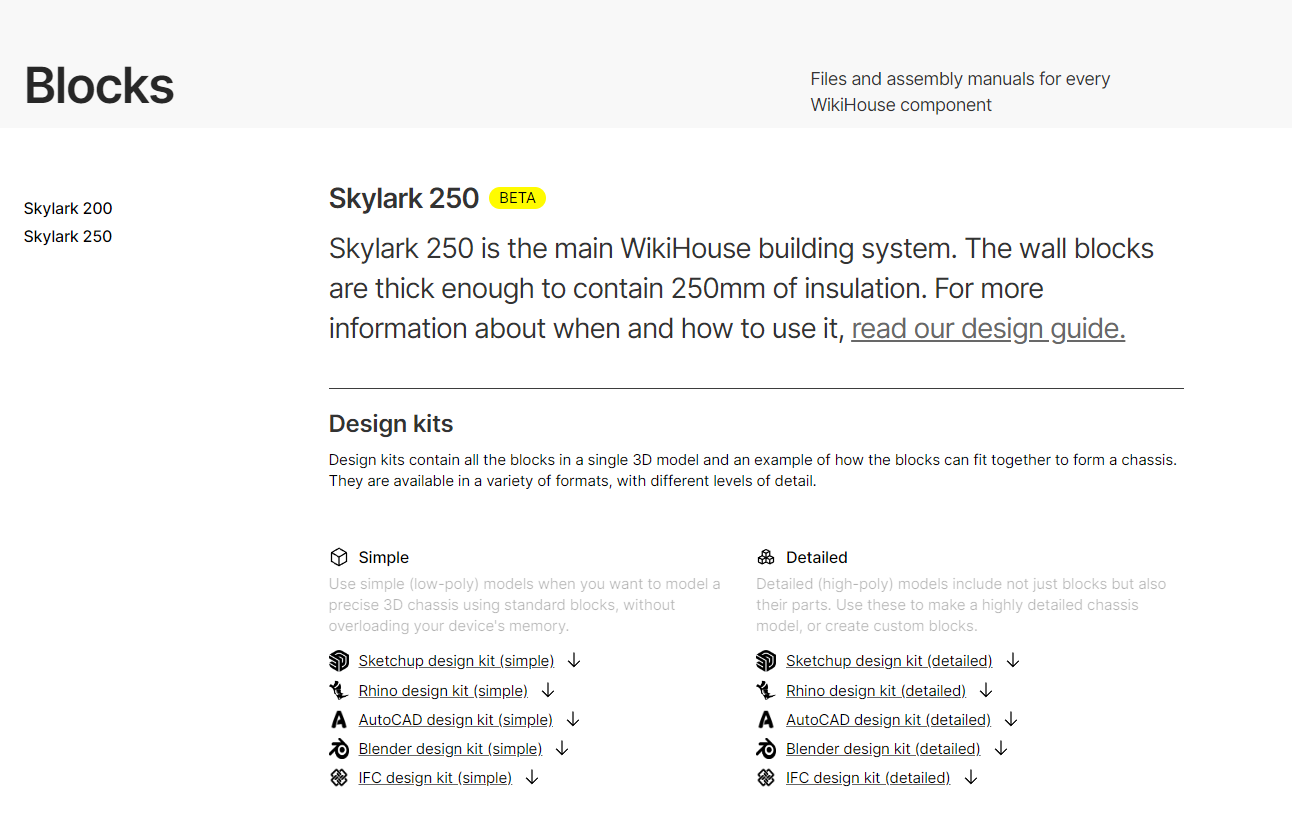Screen dimensions: 1292x824
Task: Click the Rhino icon beside simple kit
Action: coord(339,690)
